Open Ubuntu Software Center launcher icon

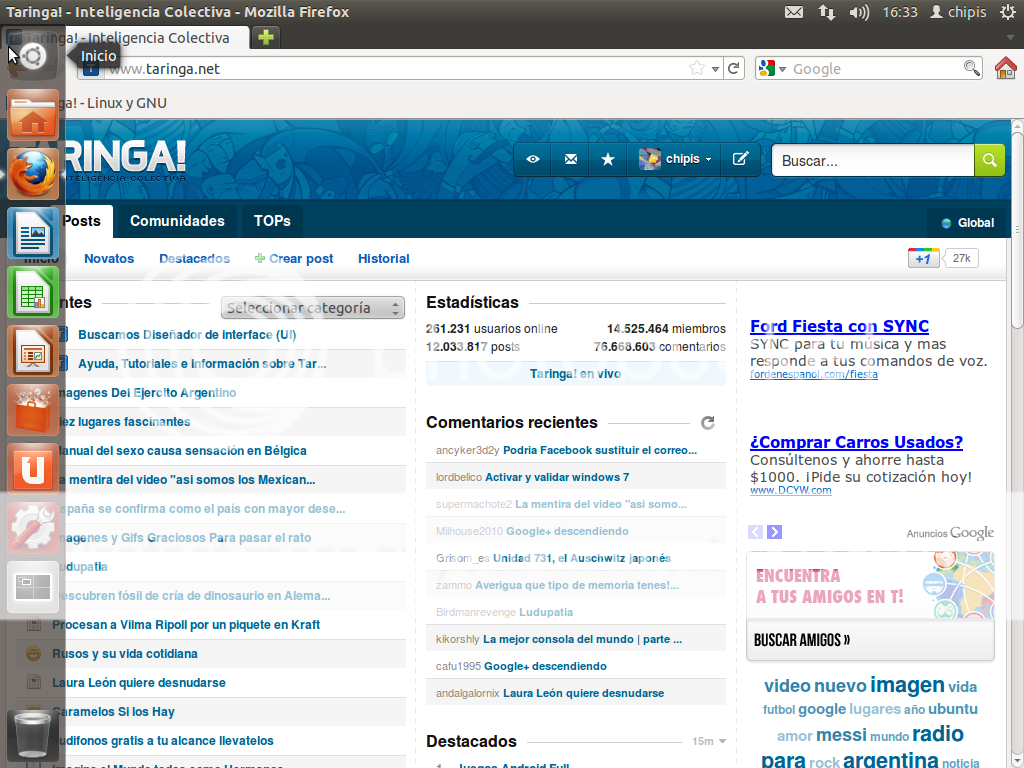[x=33, y=410]
